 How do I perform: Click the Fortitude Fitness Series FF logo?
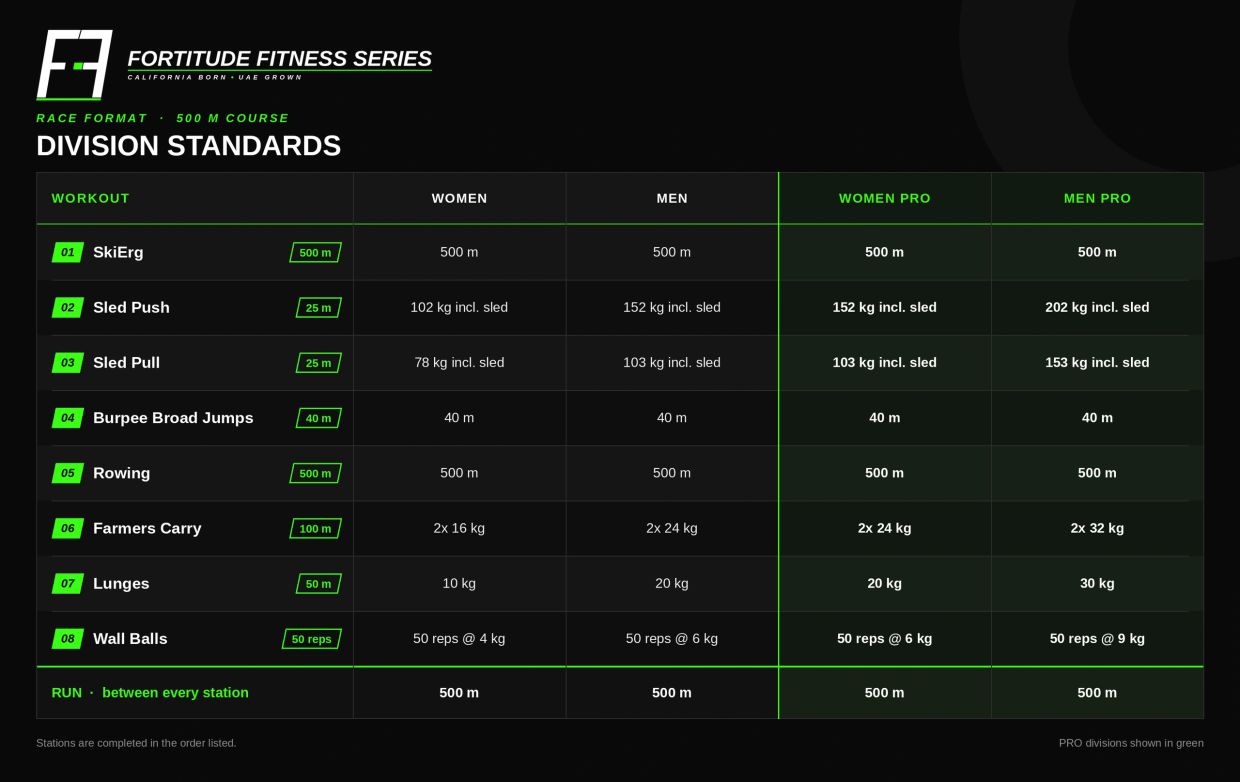(74, 65)
